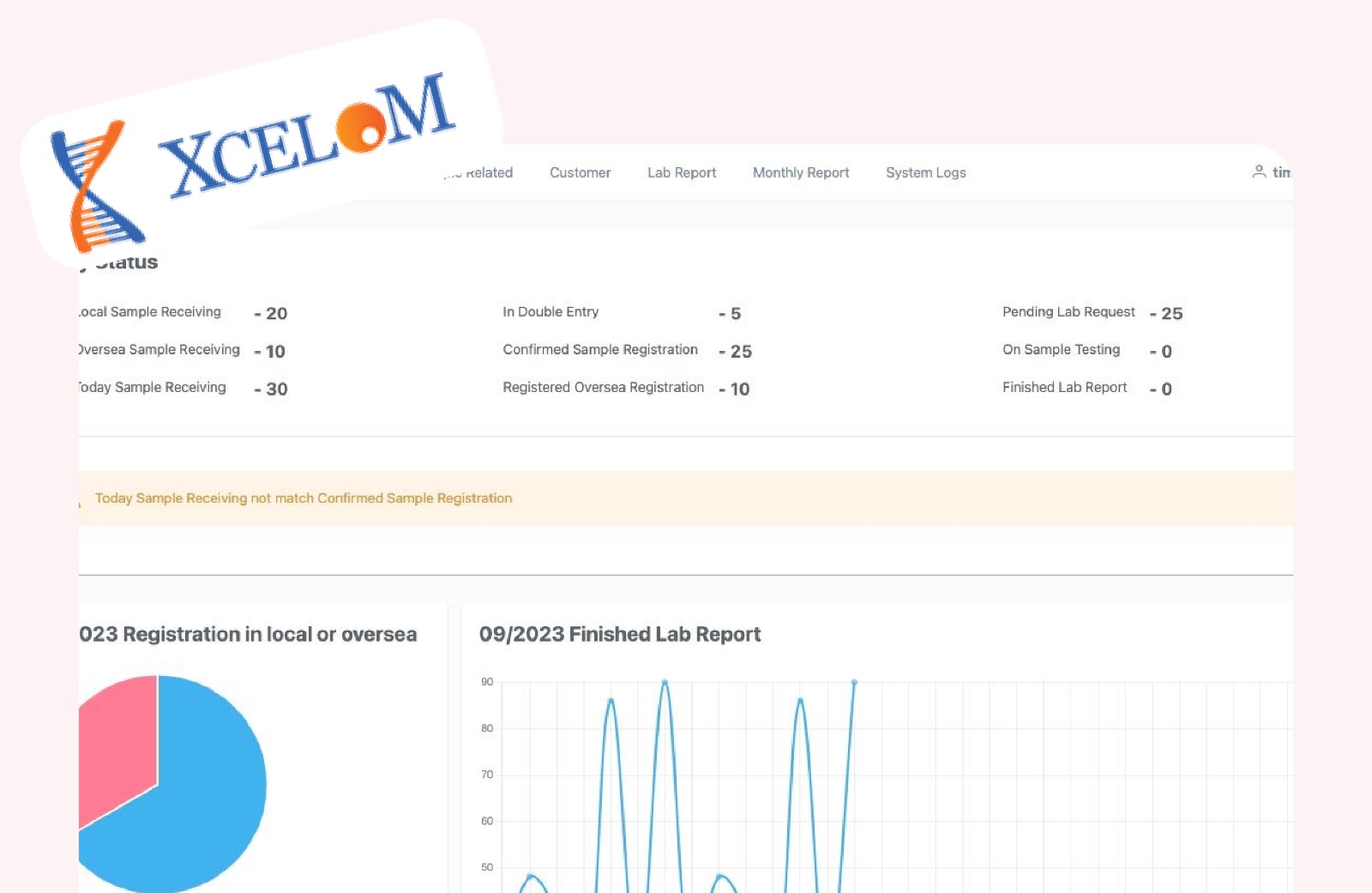Open the Lab Report menu item

pos(681,172)
